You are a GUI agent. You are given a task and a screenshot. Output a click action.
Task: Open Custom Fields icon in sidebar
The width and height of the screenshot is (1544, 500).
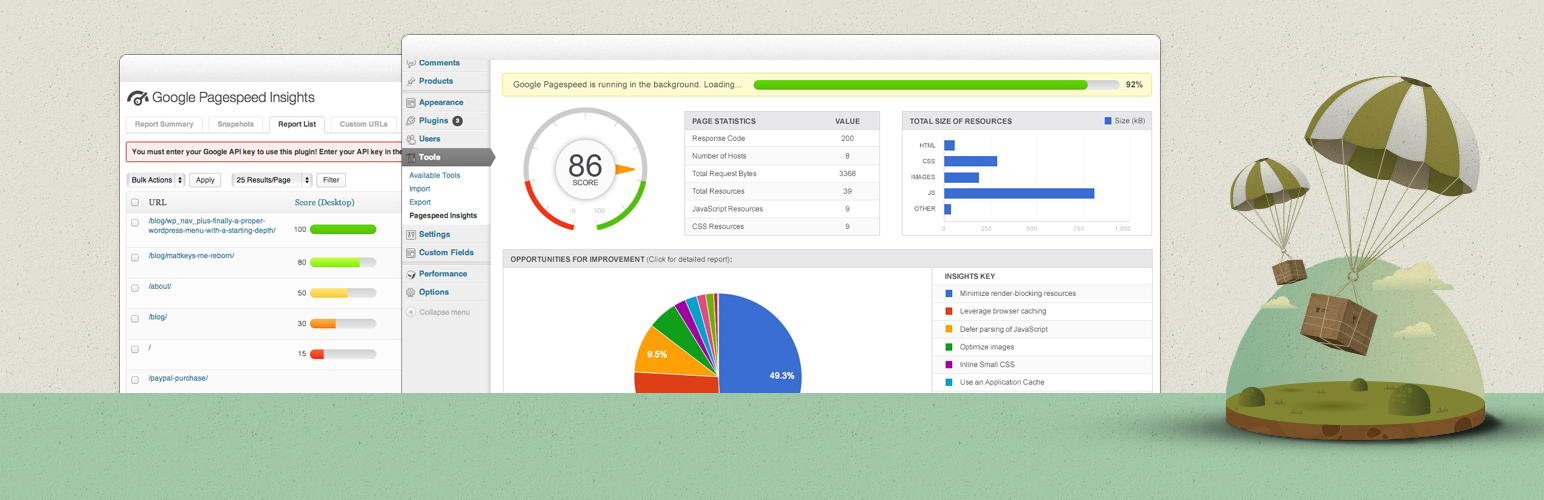pos(411,253)
